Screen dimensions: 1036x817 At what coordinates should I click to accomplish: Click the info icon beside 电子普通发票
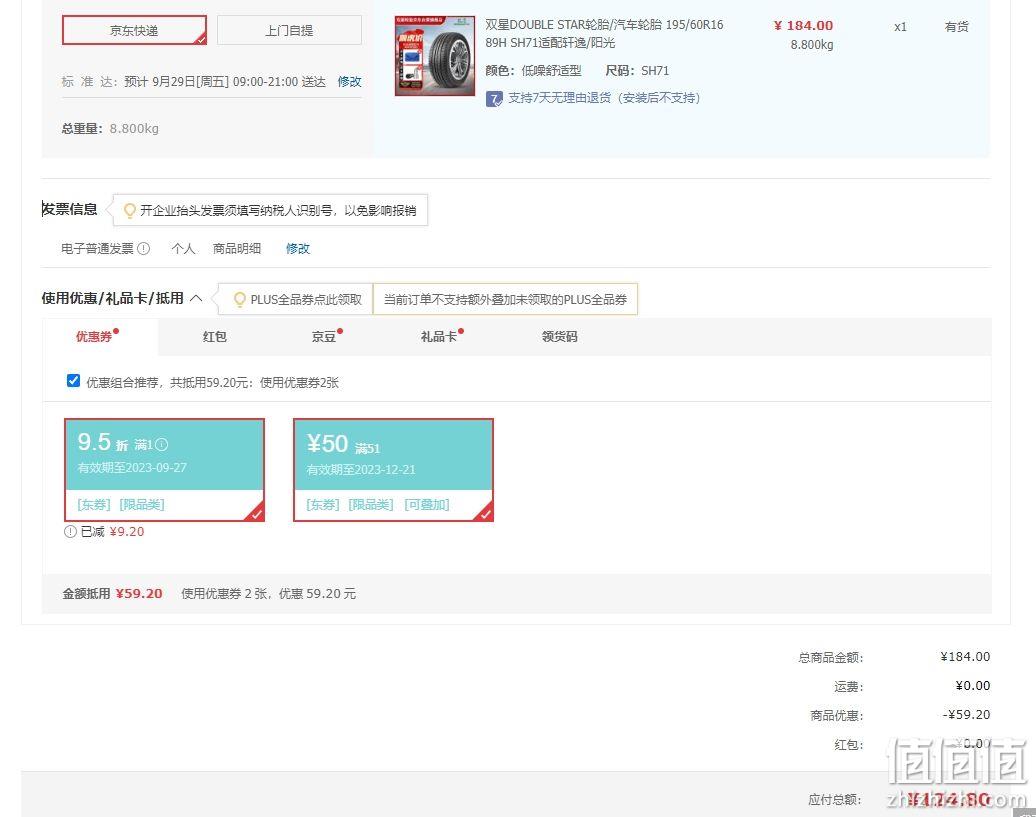click(143, 248)
